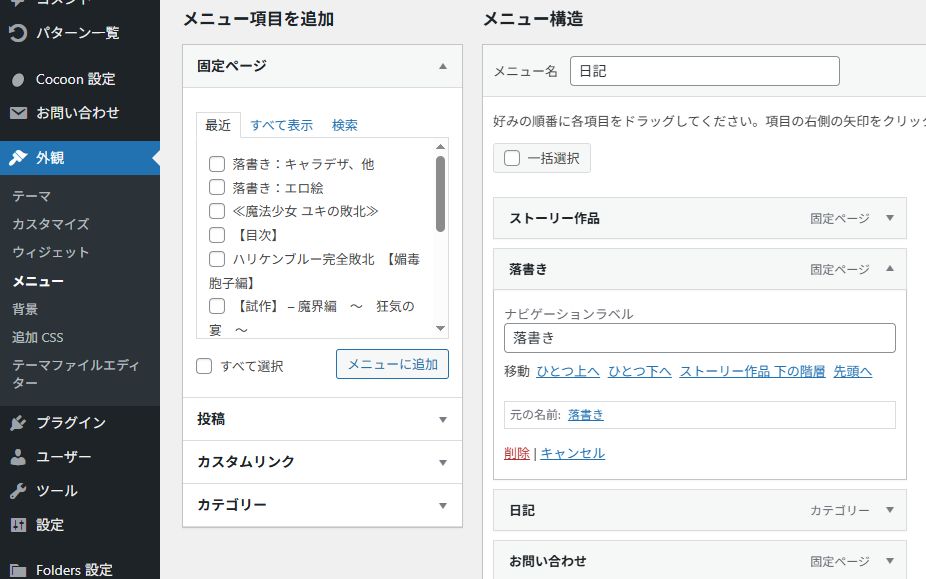Click the 設定 sliders icon
The width and height of the screenshot is (926, 579).
click(18, 525)
